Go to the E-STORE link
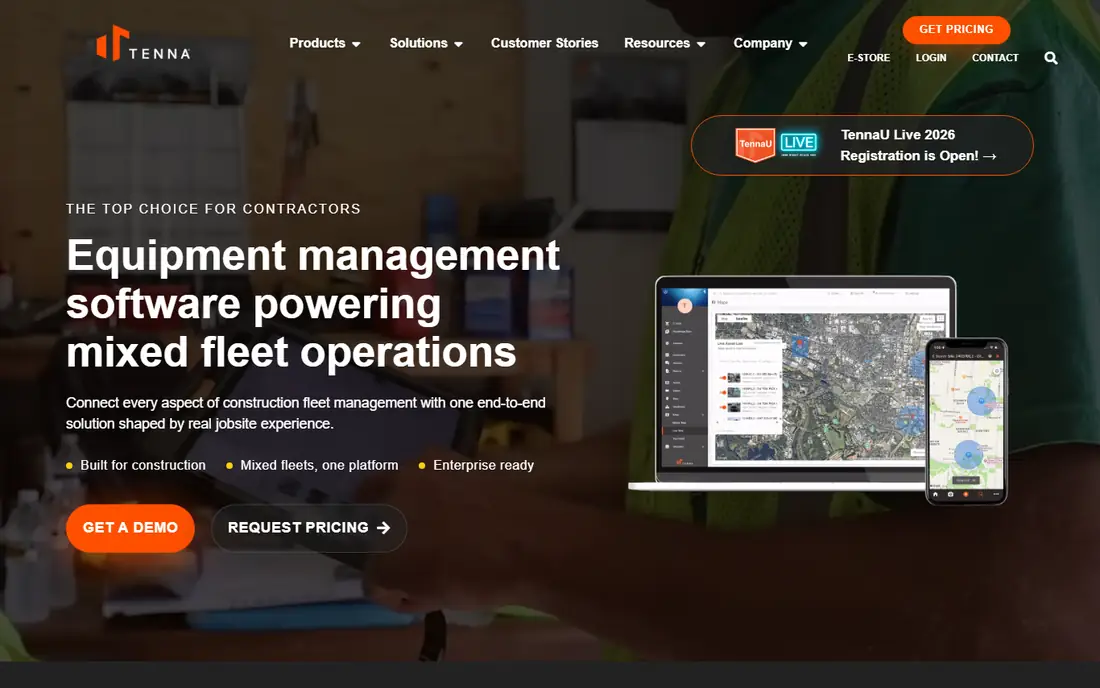The image size is (1100, 688). pos(868,58)
